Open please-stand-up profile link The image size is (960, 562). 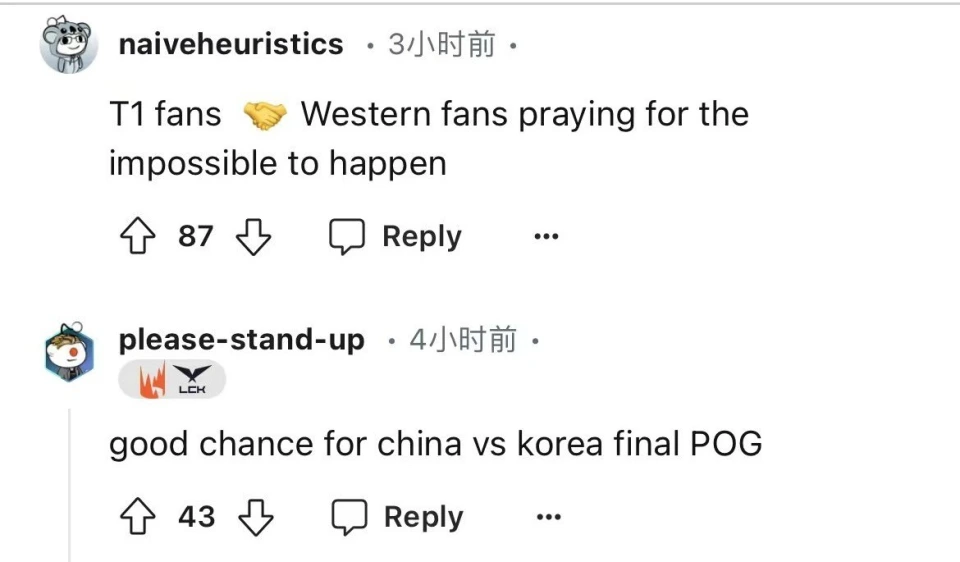click(241, 340)
